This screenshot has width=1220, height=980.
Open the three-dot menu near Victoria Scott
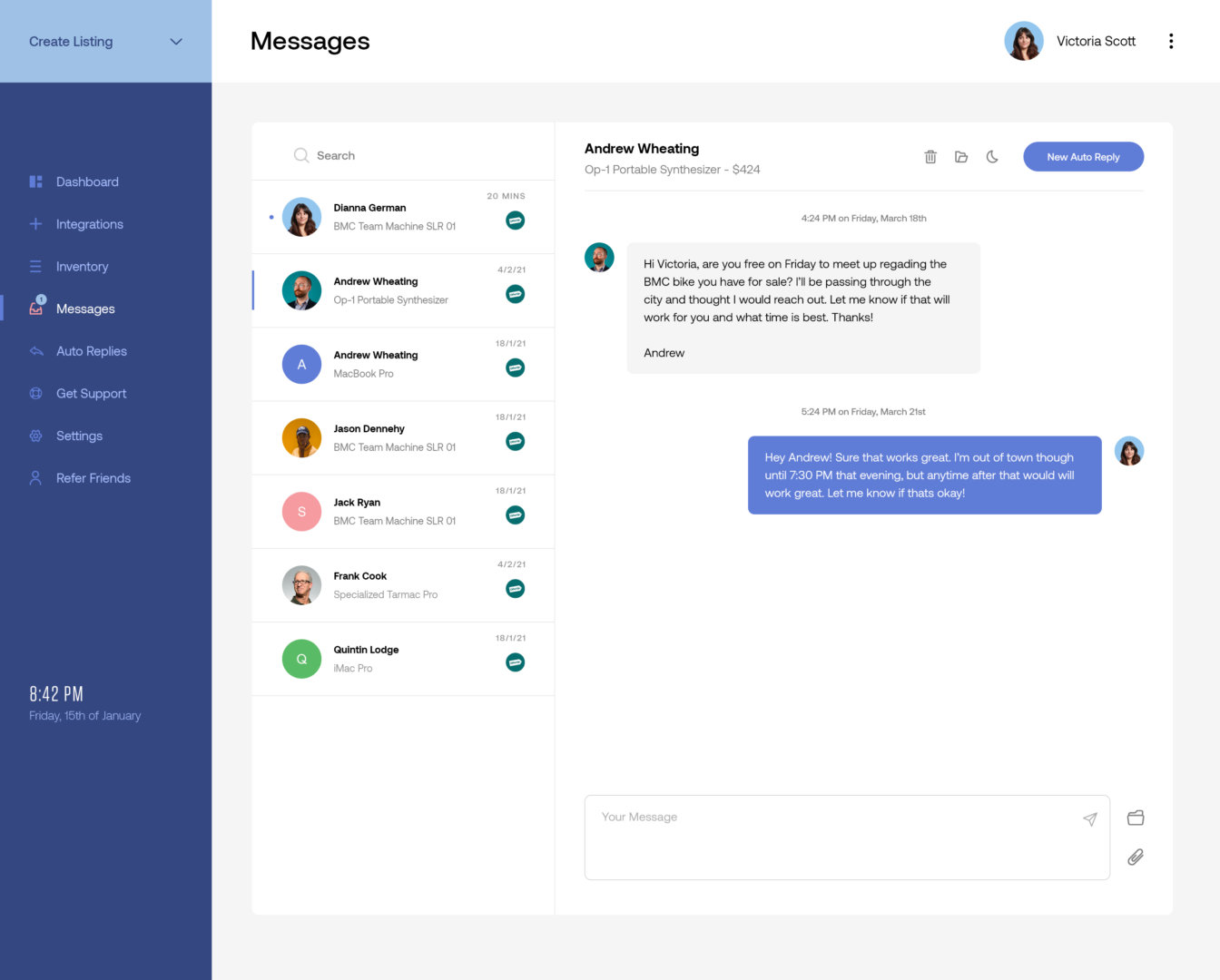(x=1171, y=41)
